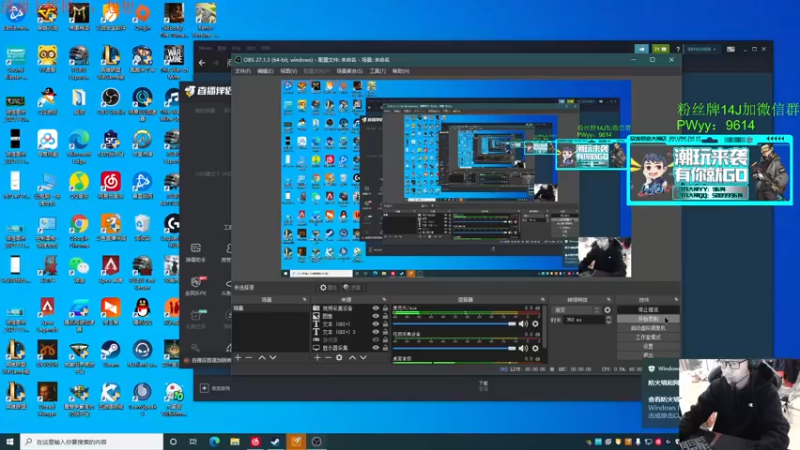Move source down in Sources panel
This screenshot has height=450, width=800.
363,358
